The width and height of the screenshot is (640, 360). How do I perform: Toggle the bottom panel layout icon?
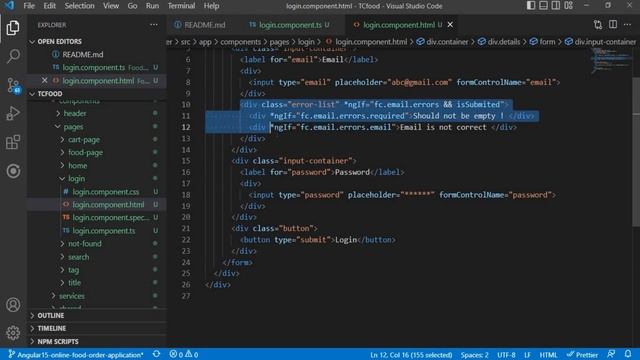tap(543, 6)
